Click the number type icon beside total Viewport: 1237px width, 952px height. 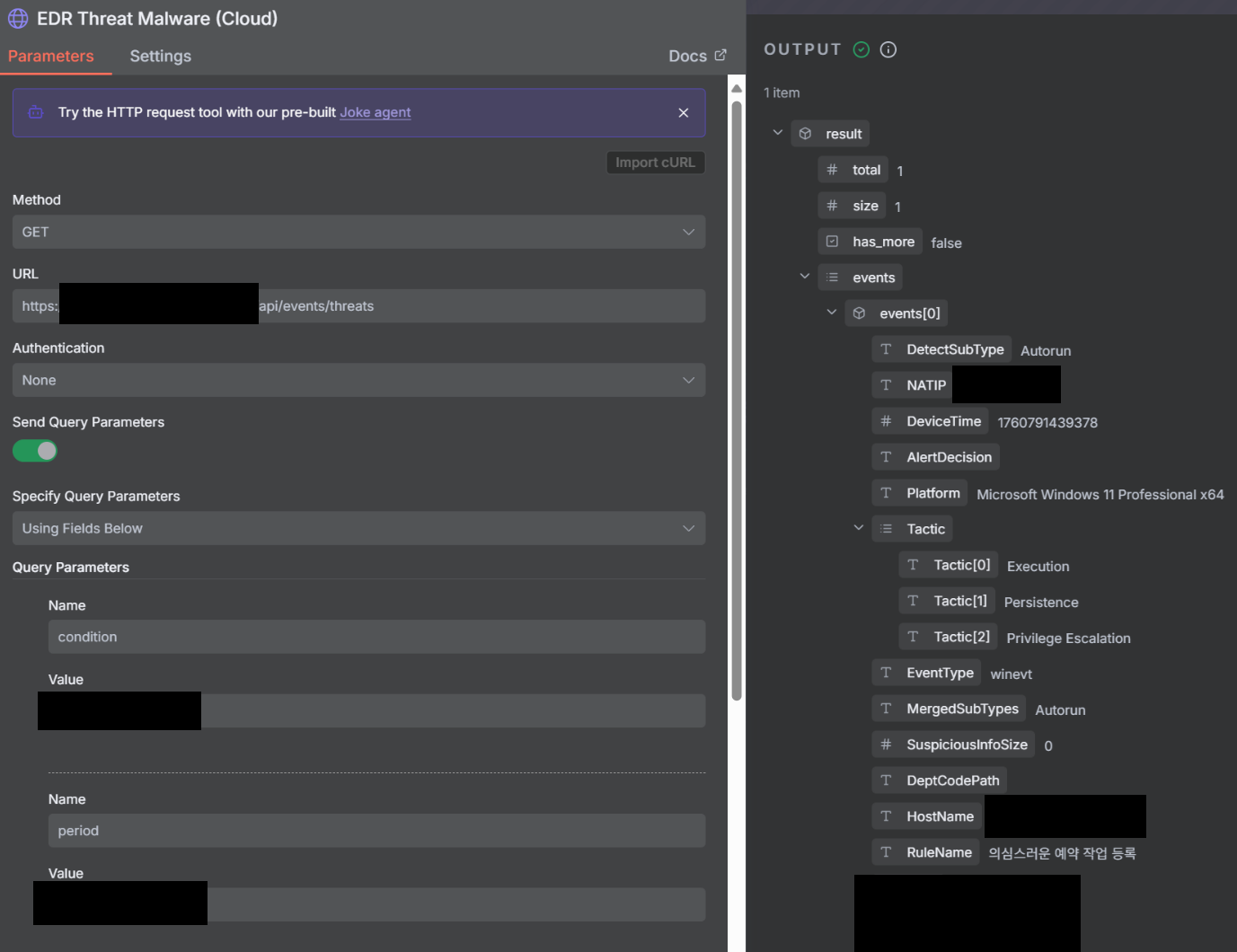click(833, 169)
